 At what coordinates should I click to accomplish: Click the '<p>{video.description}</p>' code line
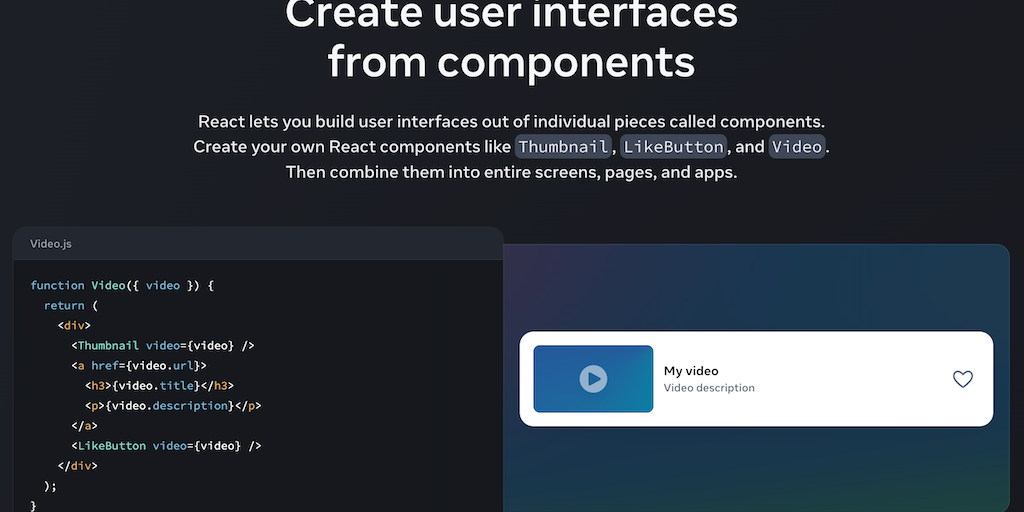click(173, 406)
